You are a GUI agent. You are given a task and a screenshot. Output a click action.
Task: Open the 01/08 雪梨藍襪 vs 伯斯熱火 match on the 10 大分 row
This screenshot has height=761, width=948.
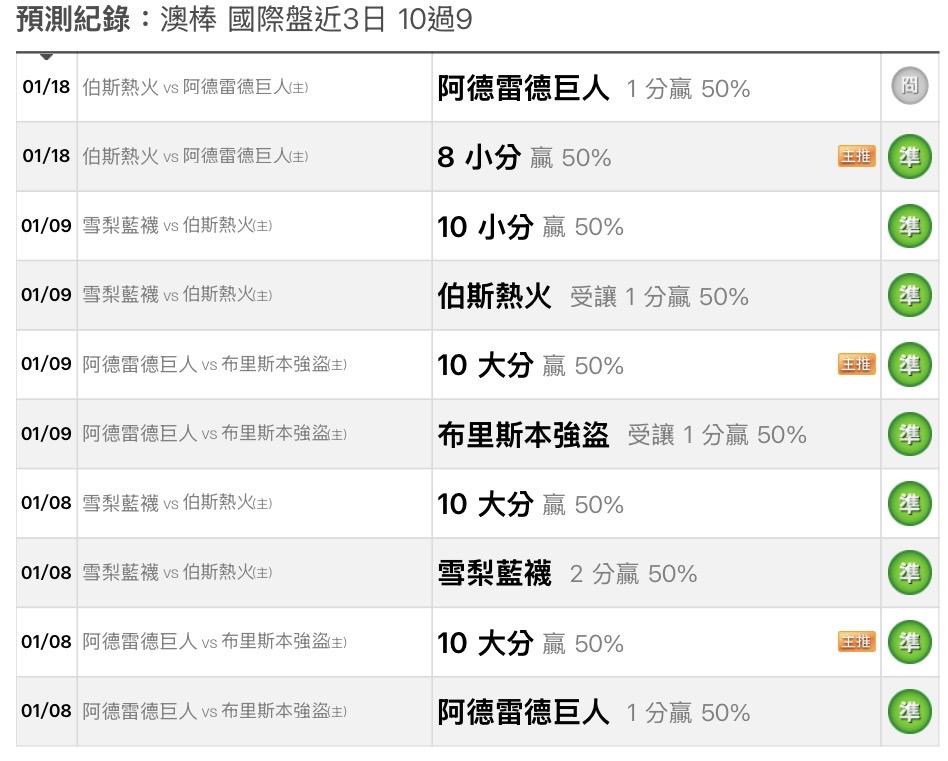click(x=177, y=503)
